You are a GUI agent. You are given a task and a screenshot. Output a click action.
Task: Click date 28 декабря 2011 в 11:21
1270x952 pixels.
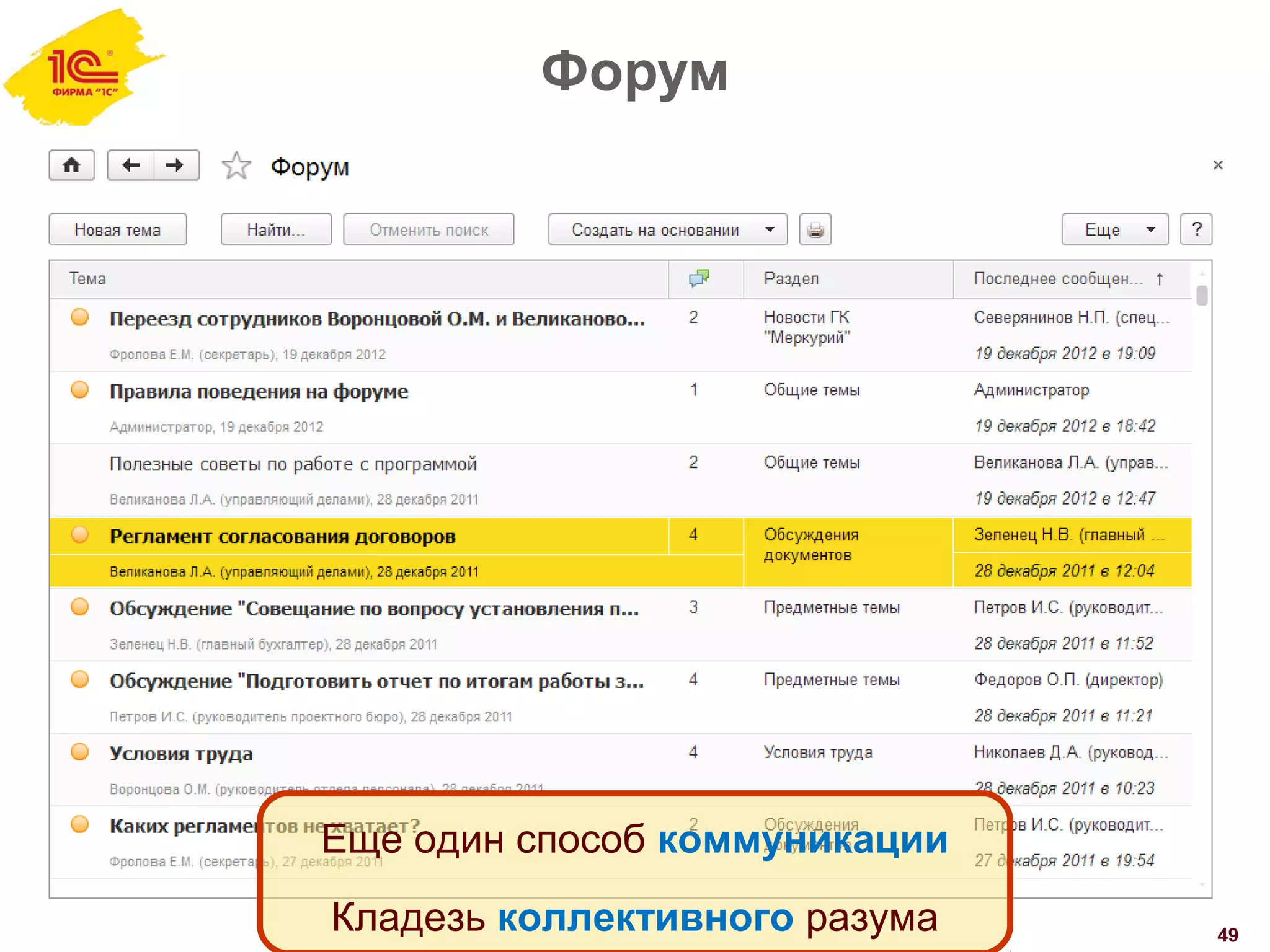pos(1063,716)
